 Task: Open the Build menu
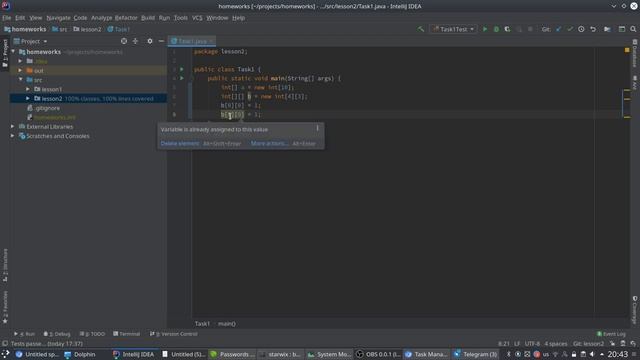coord(148,18)
